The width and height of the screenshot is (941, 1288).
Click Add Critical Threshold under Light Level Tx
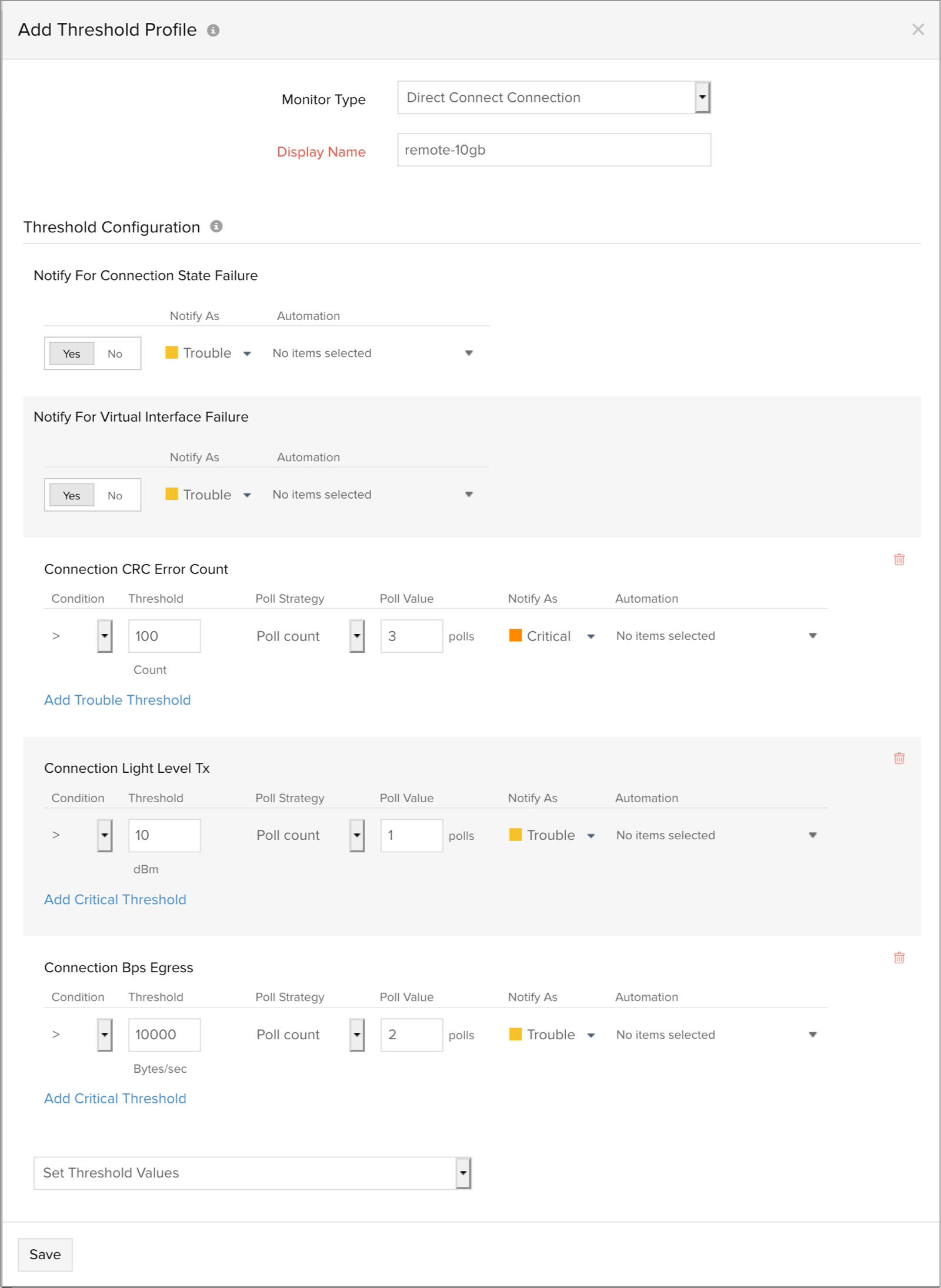(x=115, y=899)
